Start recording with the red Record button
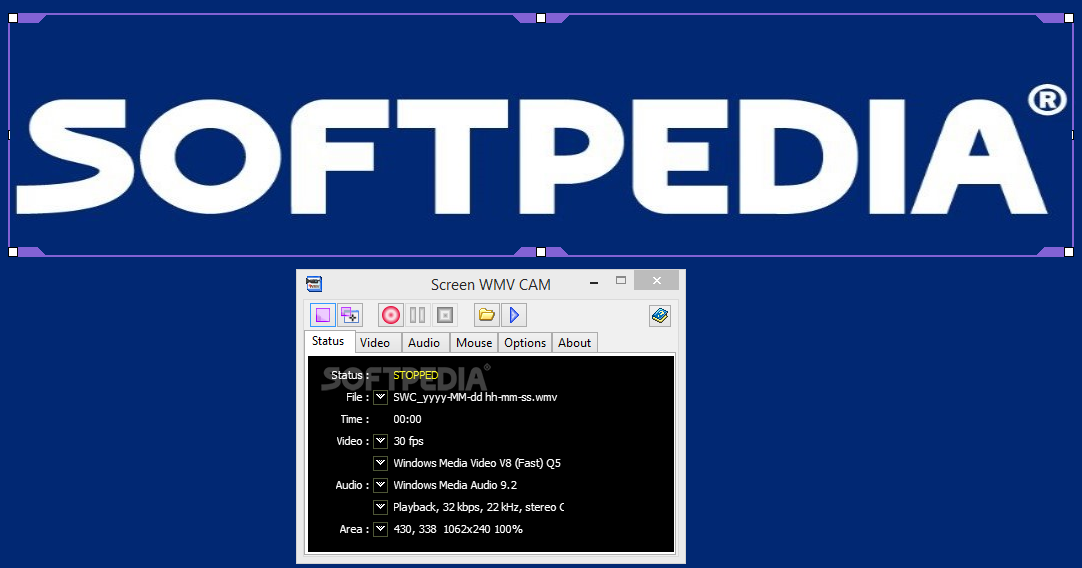Viewport: 1082px width, 568px height. [391, 315]
